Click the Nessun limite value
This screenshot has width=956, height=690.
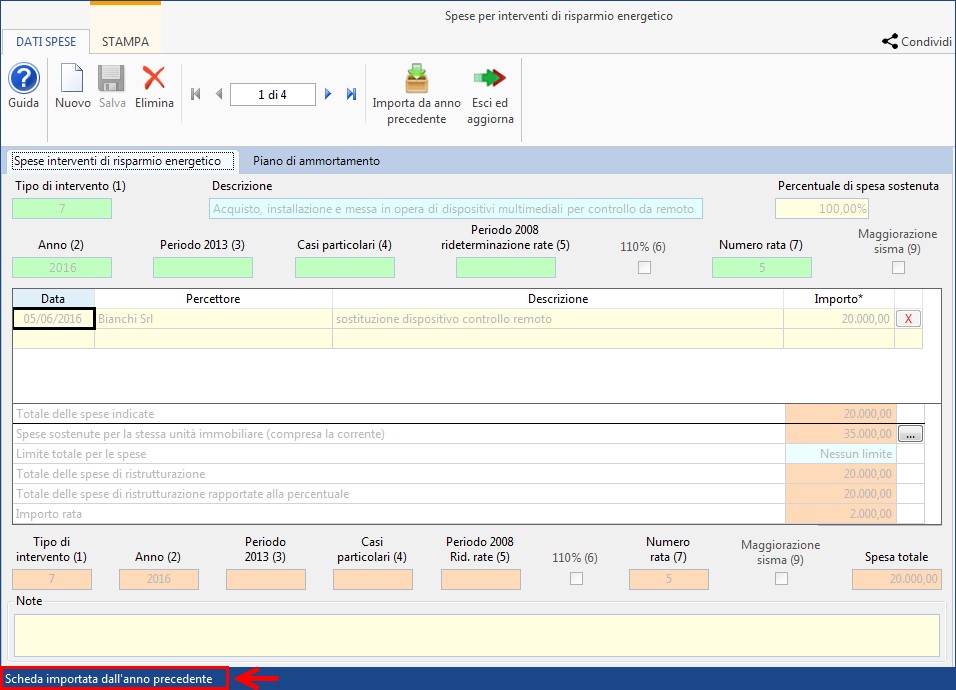pyautogui.click(x=841, y=454)
